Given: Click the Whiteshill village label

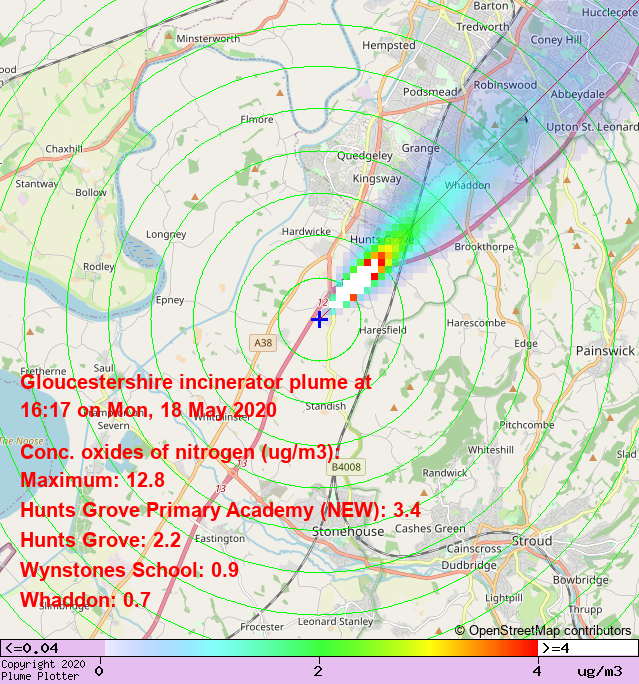Looking at the screenshot, I should click(491, 450).
